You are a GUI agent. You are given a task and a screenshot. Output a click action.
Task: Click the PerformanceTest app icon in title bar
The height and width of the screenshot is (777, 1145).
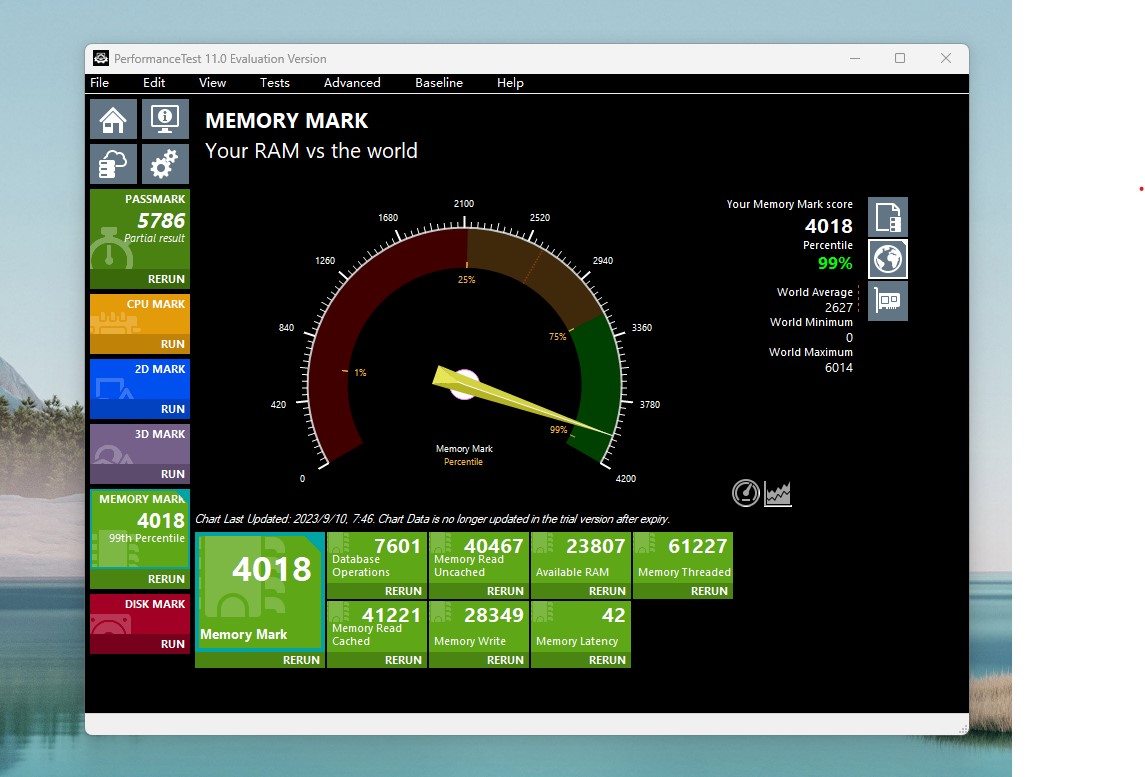click(x=101, y=58)
